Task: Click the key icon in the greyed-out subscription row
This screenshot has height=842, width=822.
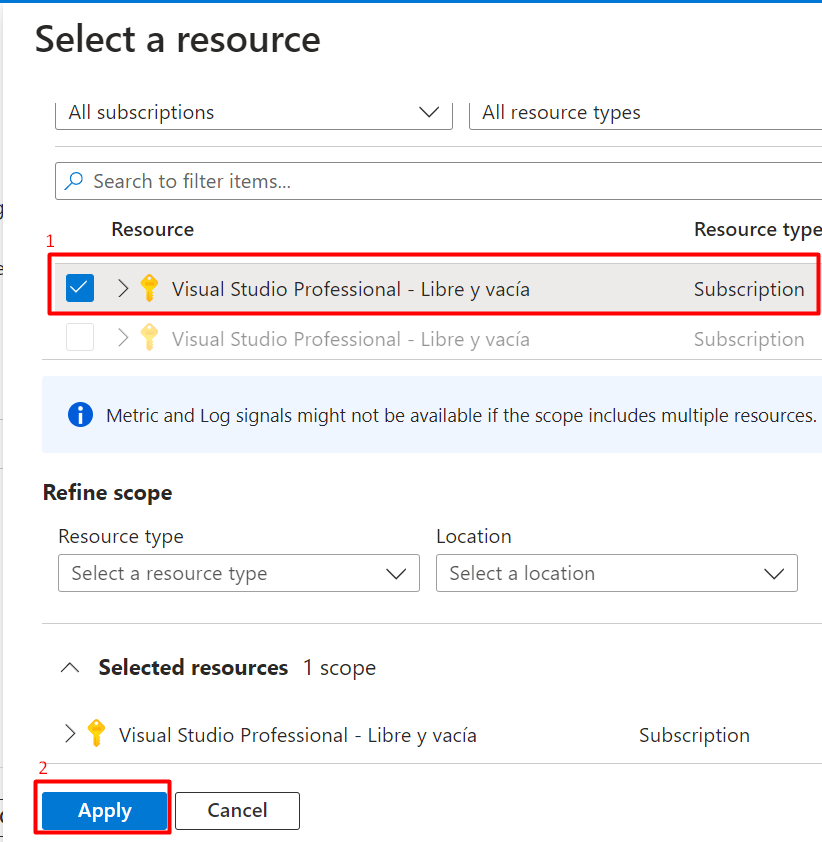Action: [149, 338]
